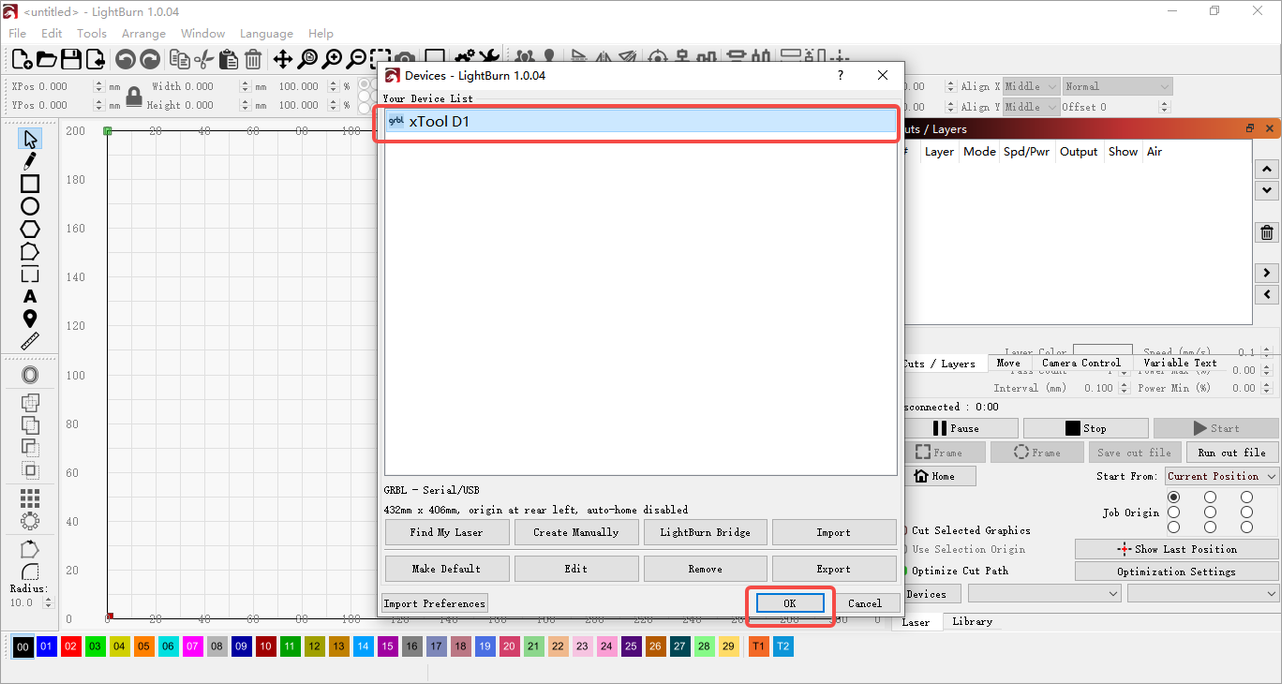Click the Import file toolbar icon
This screenshot has width=1282, height=684.
(x=95, y=59)
